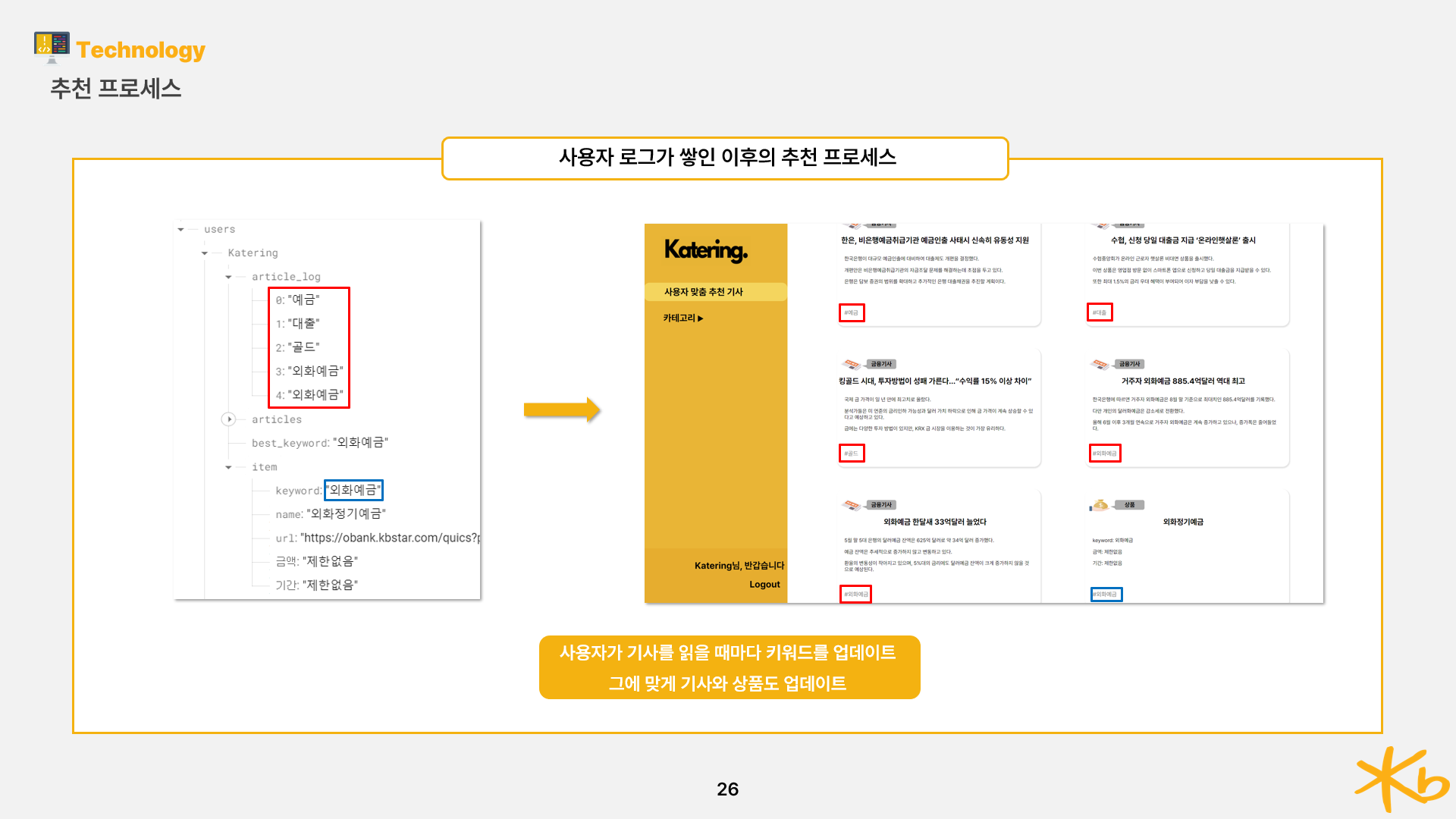Screen dimensions: 1456x819
Task: Click "keyword: 외화예금" on the product card
Action: point(1112,541)
